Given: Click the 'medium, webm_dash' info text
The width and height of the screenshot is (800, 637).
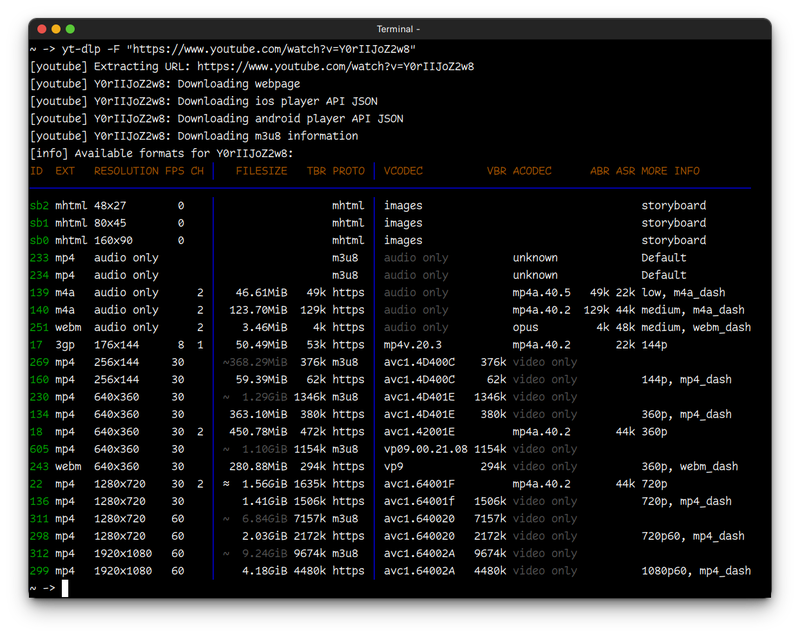Looking at the screenshot, I should pos(695,327).
